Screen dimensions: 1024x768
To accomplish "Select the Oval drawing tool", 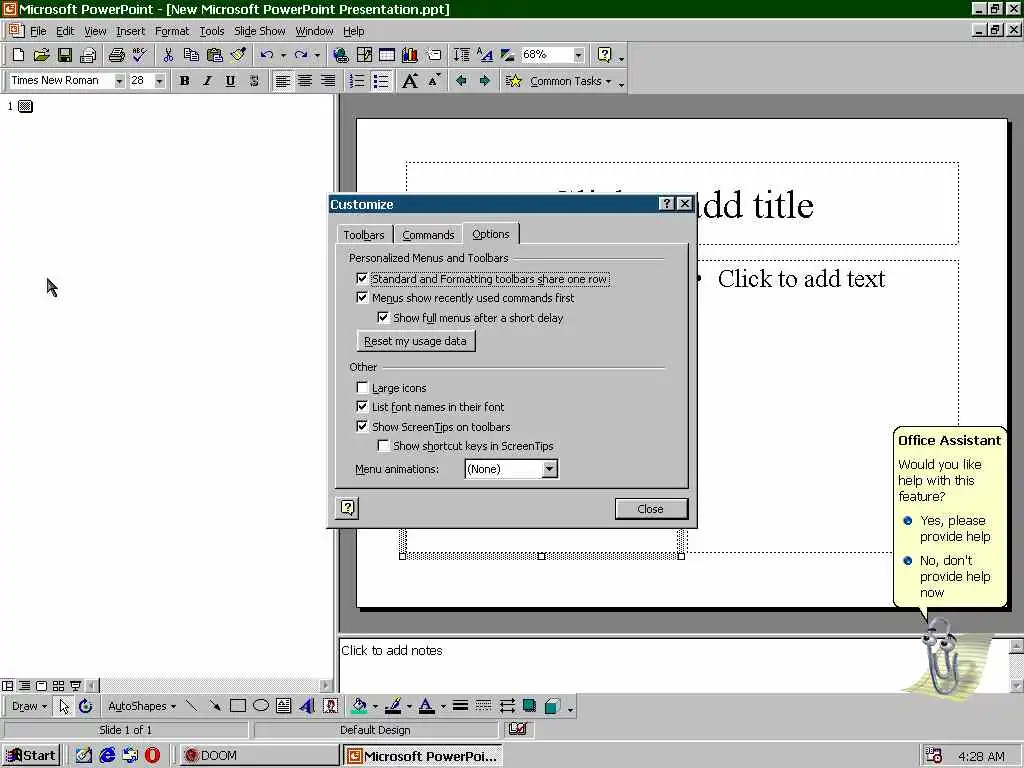I will tap(261, 705).
